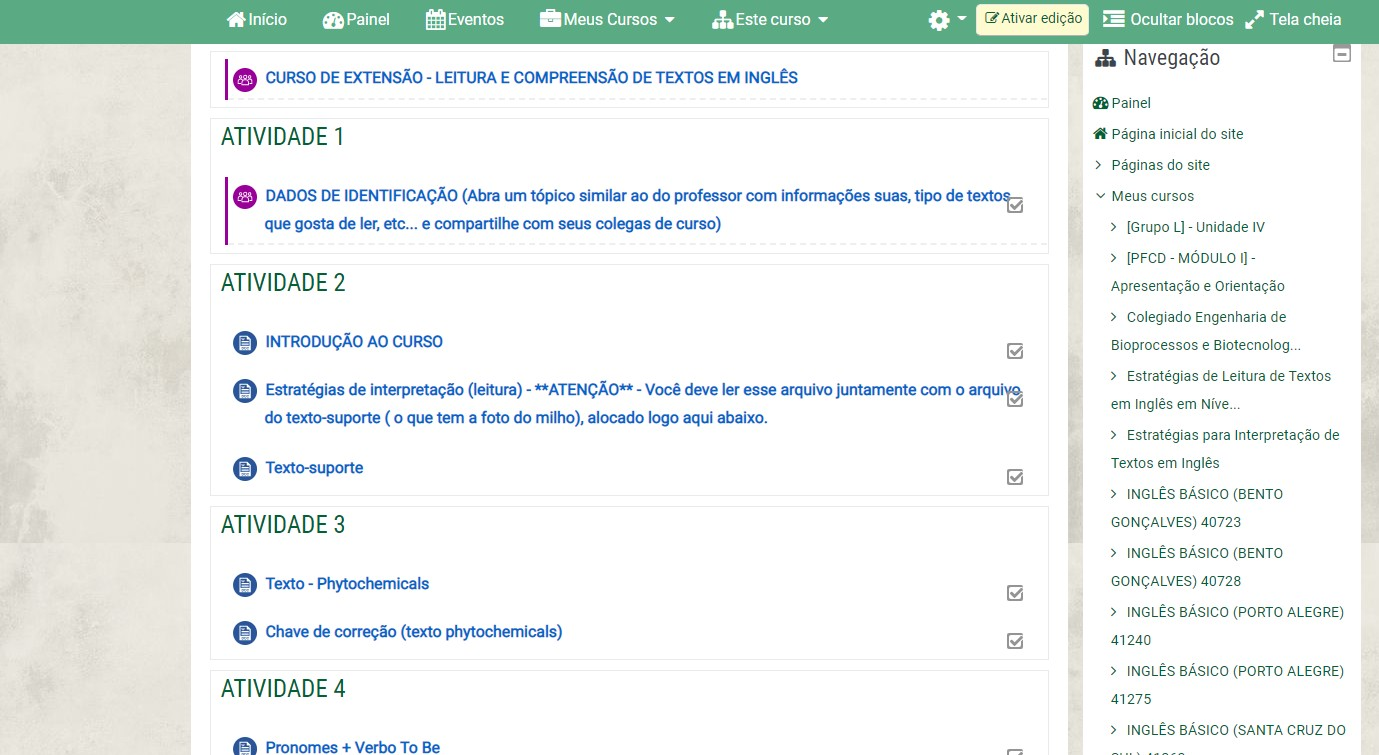Open Página inicial do site in navigation
The image size is (1379, 755).
click(x=1177, y=134)
